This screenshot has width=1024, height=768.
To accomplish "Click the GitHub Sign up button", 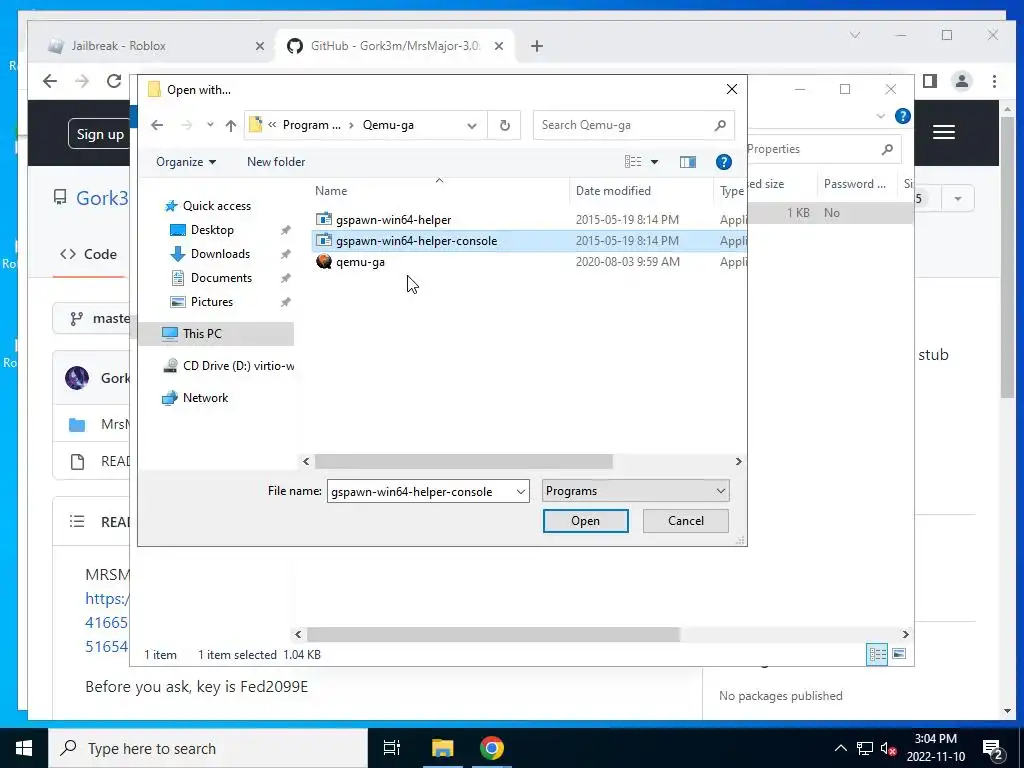I will coord(99,134).
